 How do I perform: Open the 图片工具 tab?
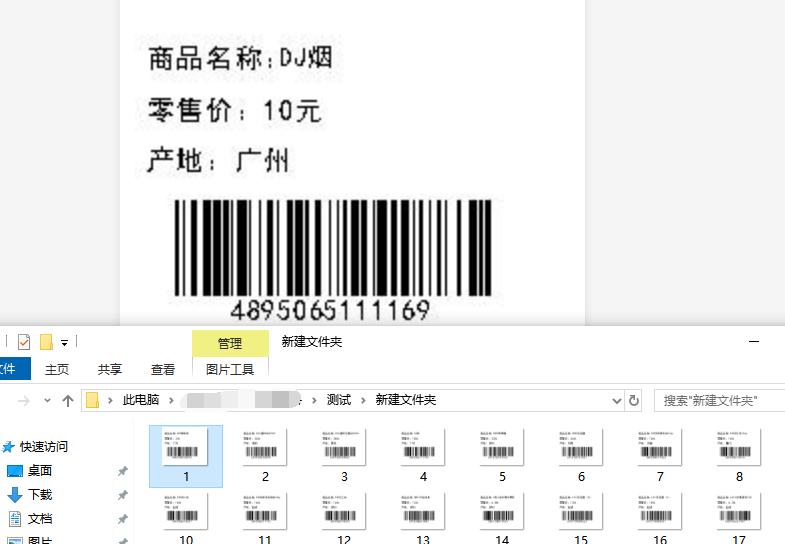[230, 369]
